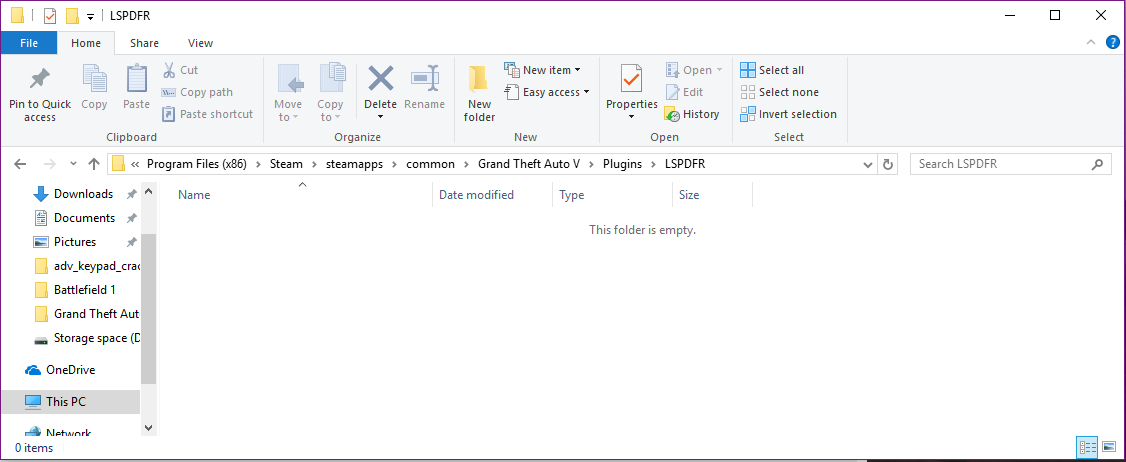Refresh the LSPDFR folder view
This screenshot has width=1126, height=462.
point(888,164)
